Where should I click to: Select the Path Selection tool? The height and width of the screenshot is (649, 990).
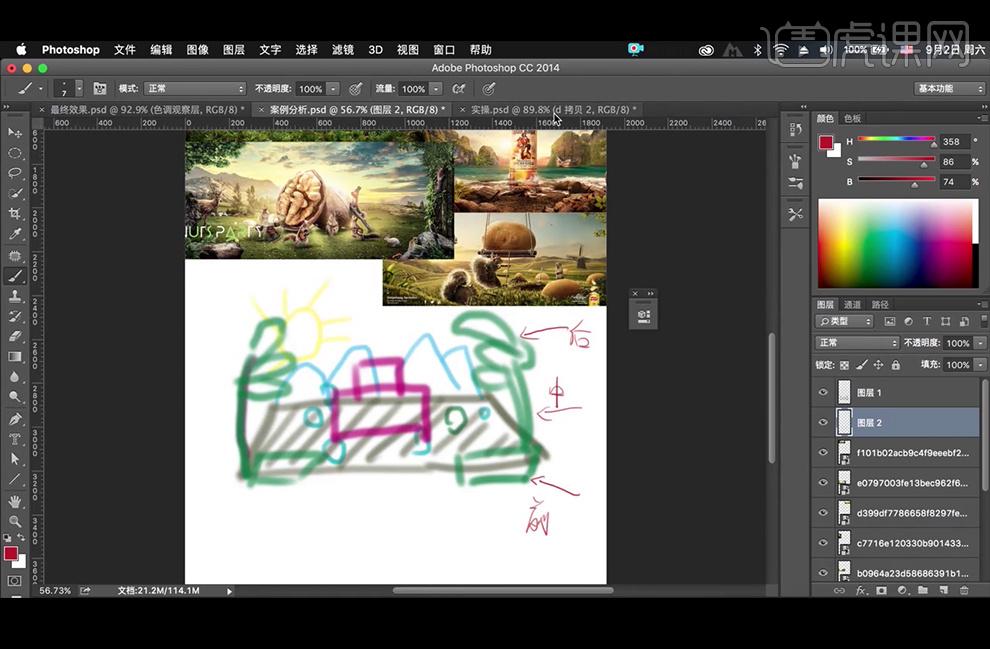(x=15, y=460)
